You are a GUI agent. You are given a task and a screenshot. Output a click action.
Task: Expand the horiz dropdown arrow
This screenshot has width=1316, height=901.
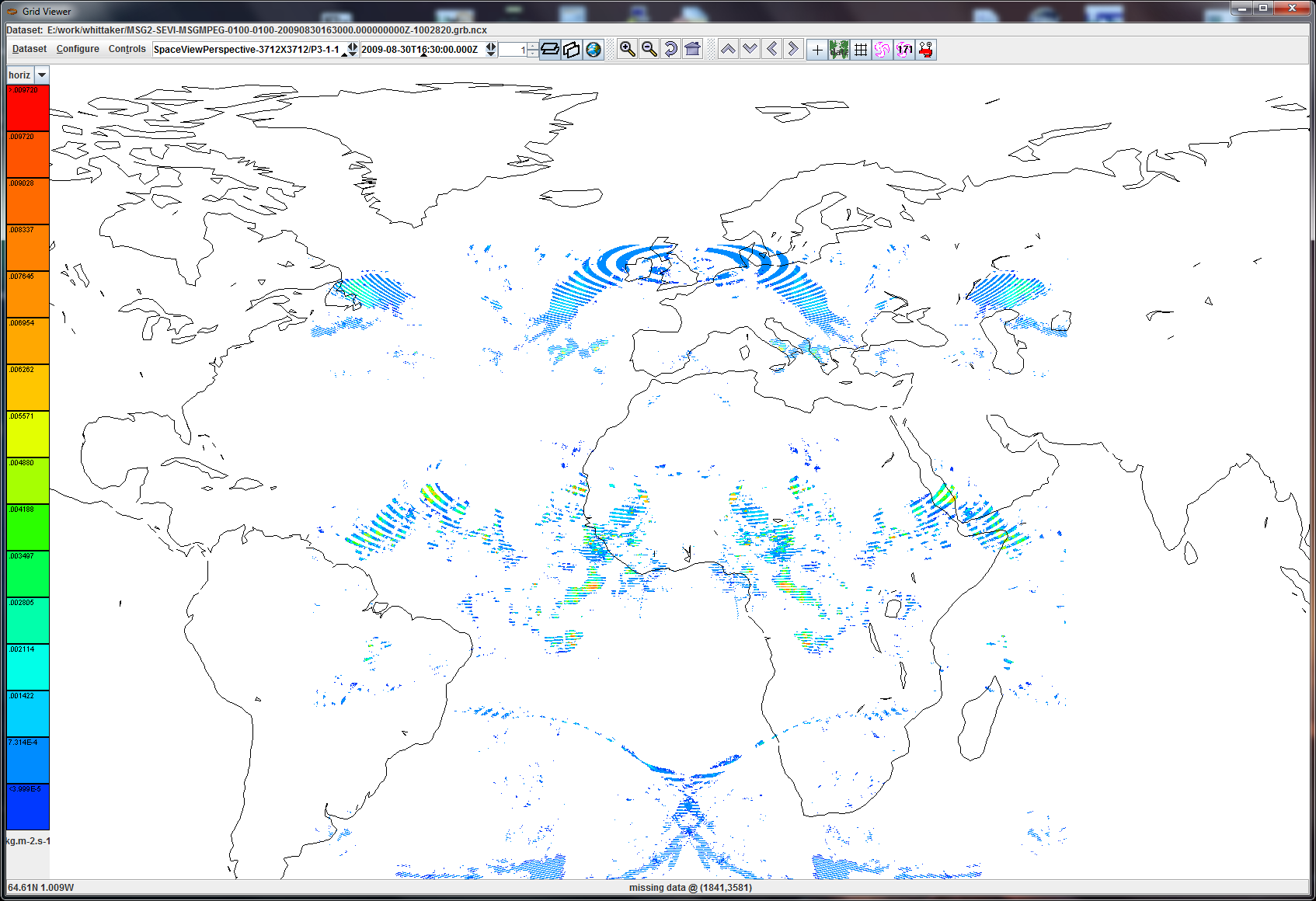(42, 75)
